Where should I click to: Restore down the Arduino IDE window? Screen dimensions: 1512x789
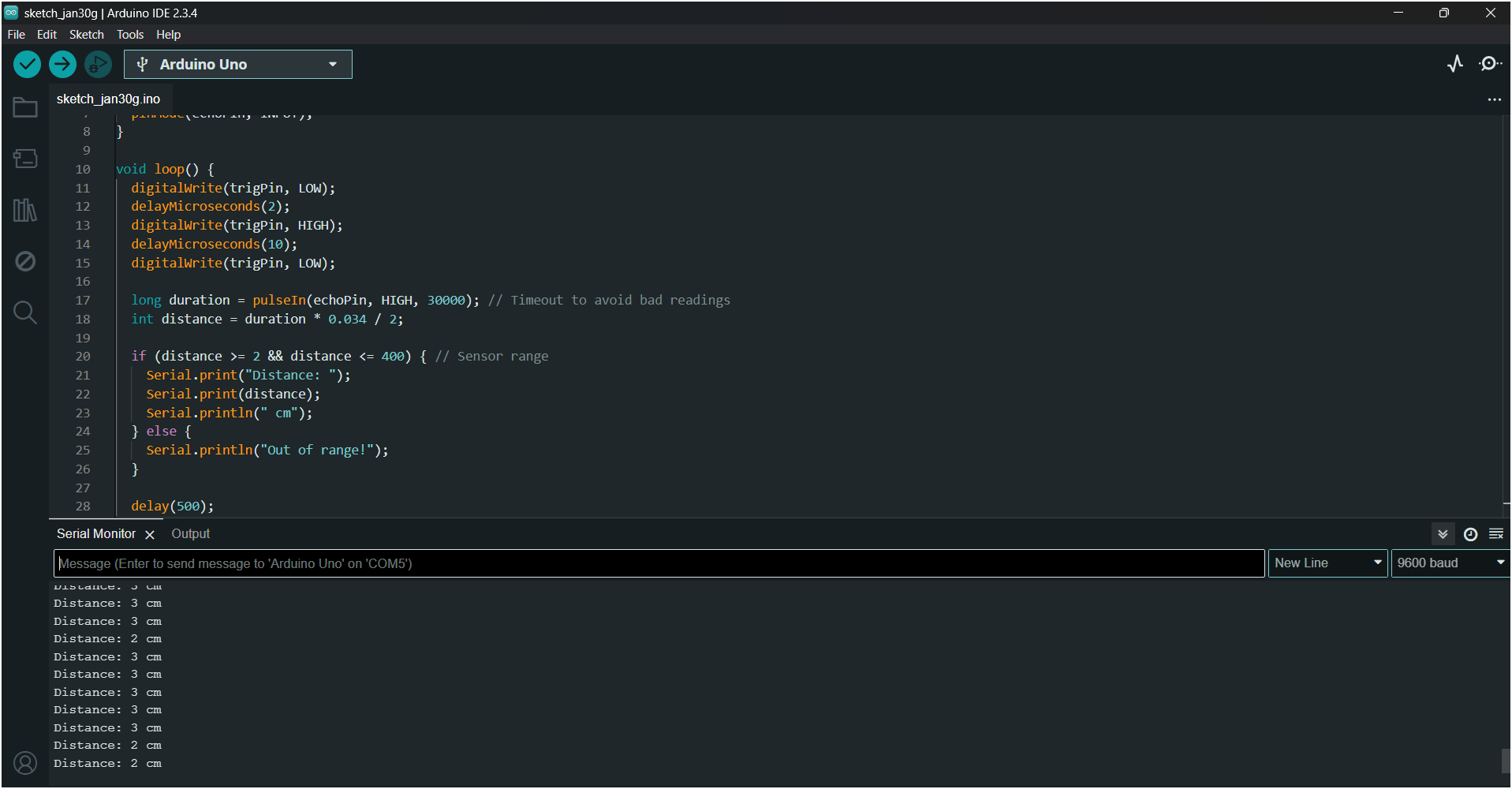point(1443,13)
